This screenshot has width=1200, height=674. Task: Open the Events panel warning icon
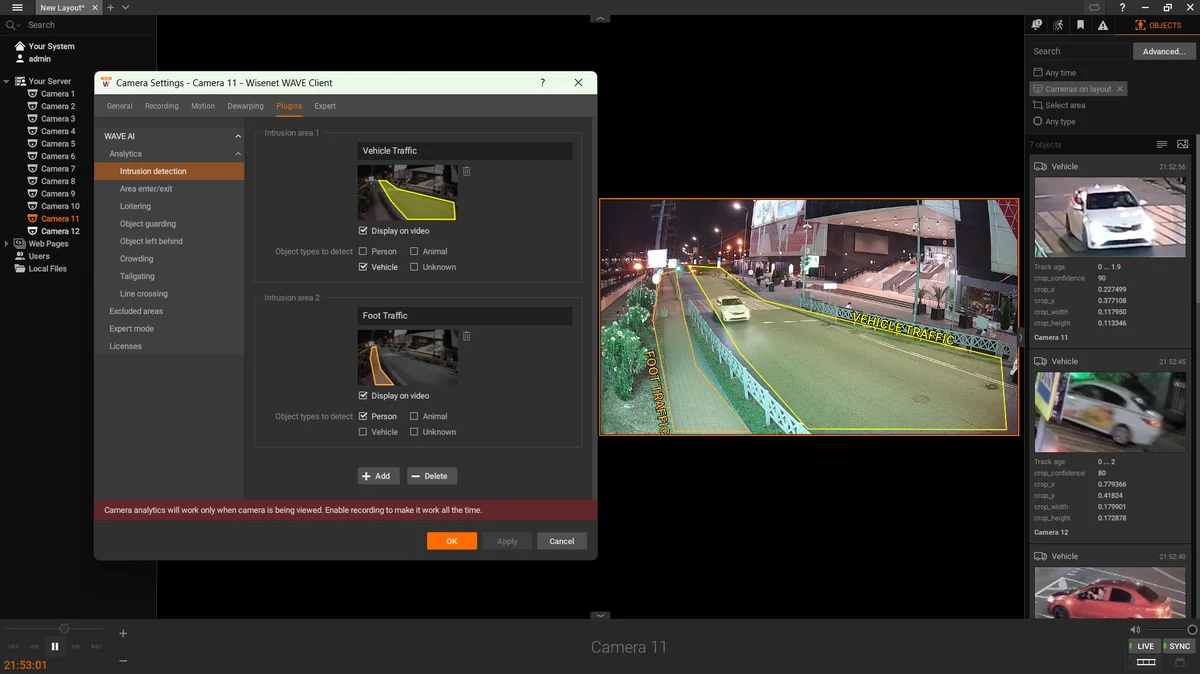[x=1101, y=24]
